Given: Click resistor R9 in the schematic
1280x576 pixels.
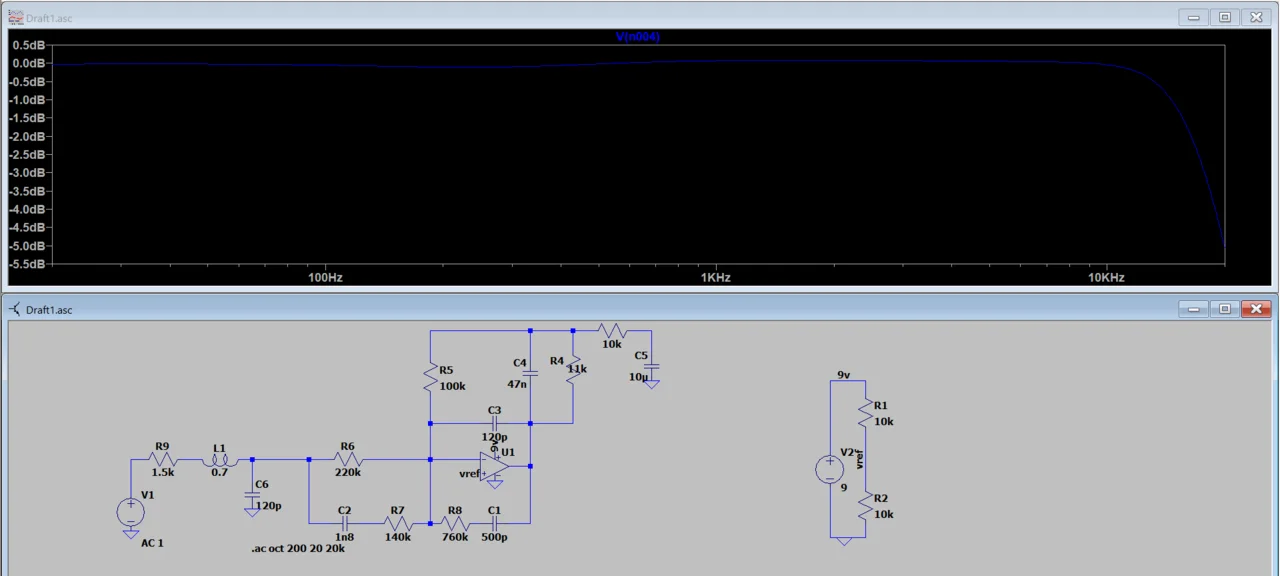Looking at the screenshot, I should click(162, 460).
